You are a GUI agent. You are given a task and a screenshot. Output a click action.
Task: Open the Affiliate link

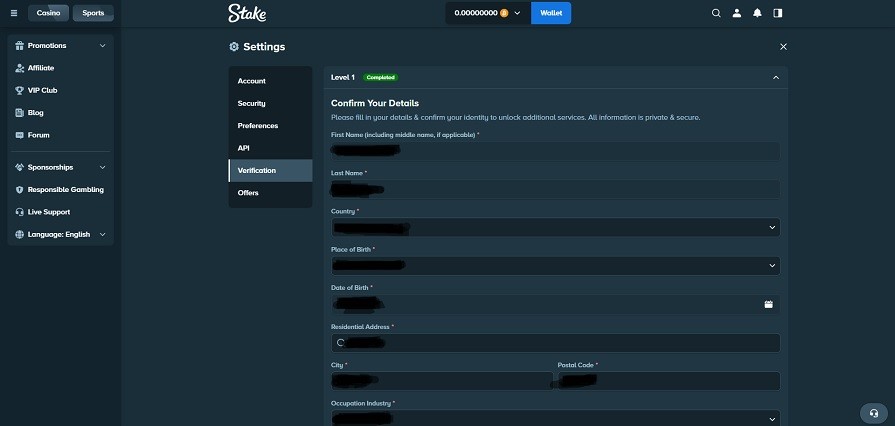point(41,68)
